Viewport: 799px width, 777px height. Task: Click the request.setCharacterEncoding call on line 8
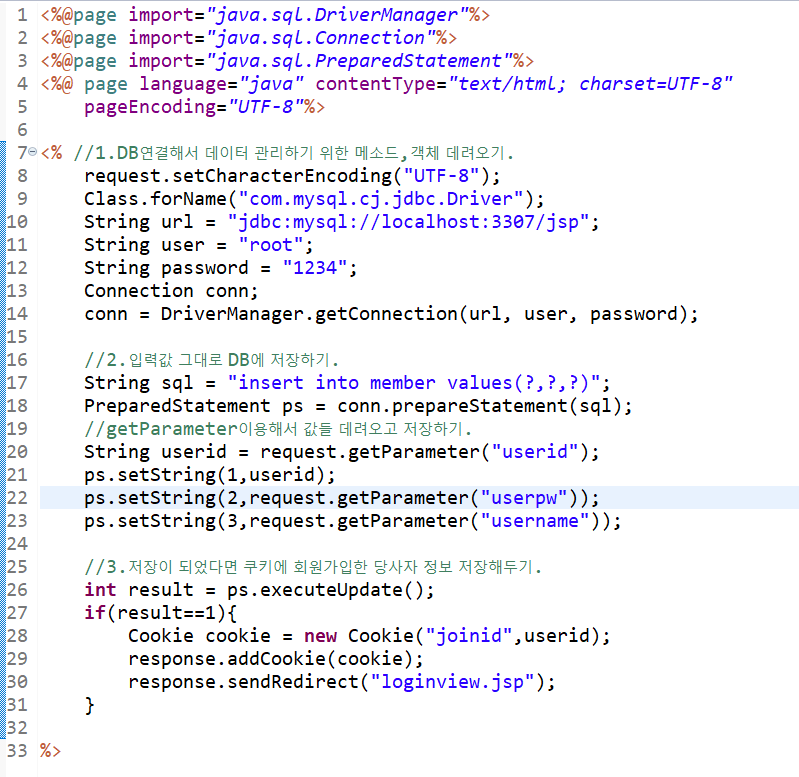click(x=292, y=176)
